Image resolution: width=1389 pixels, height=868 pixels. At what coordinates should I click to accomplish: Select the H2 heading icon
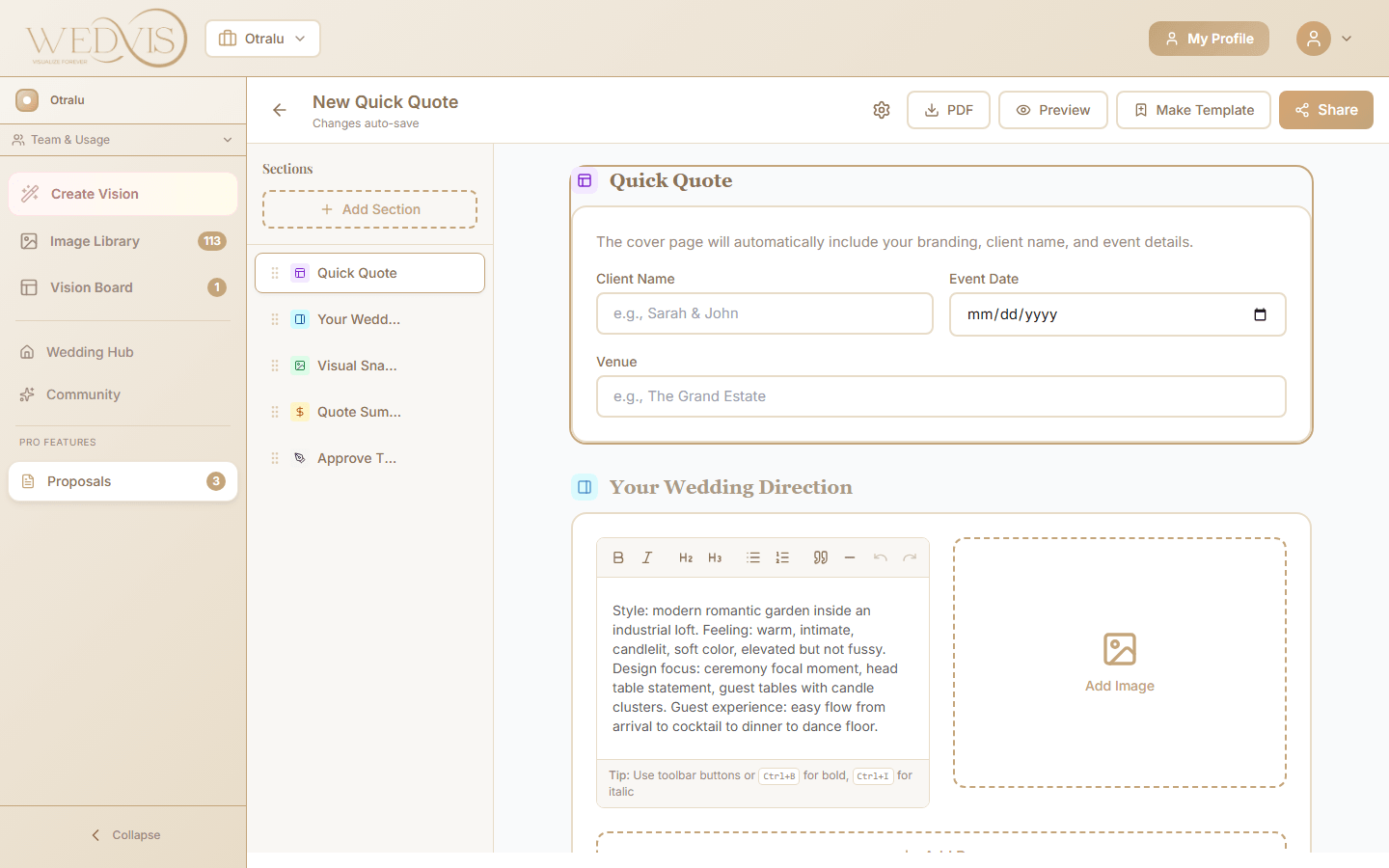tap(686, 557)
